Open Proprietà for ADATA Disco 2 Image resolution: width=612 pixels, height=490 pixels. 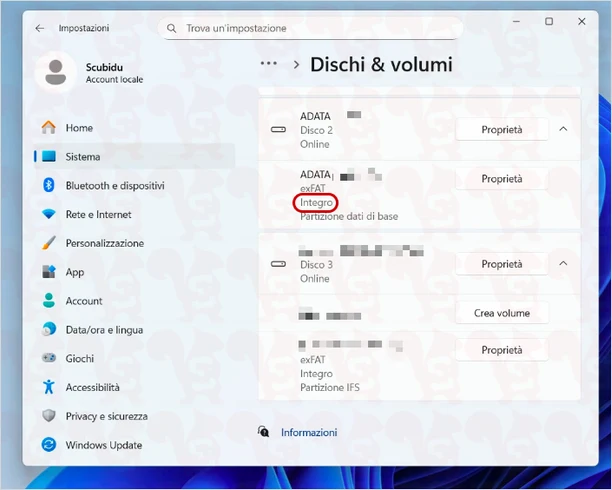pyautogui.click(x=502, y=129)
